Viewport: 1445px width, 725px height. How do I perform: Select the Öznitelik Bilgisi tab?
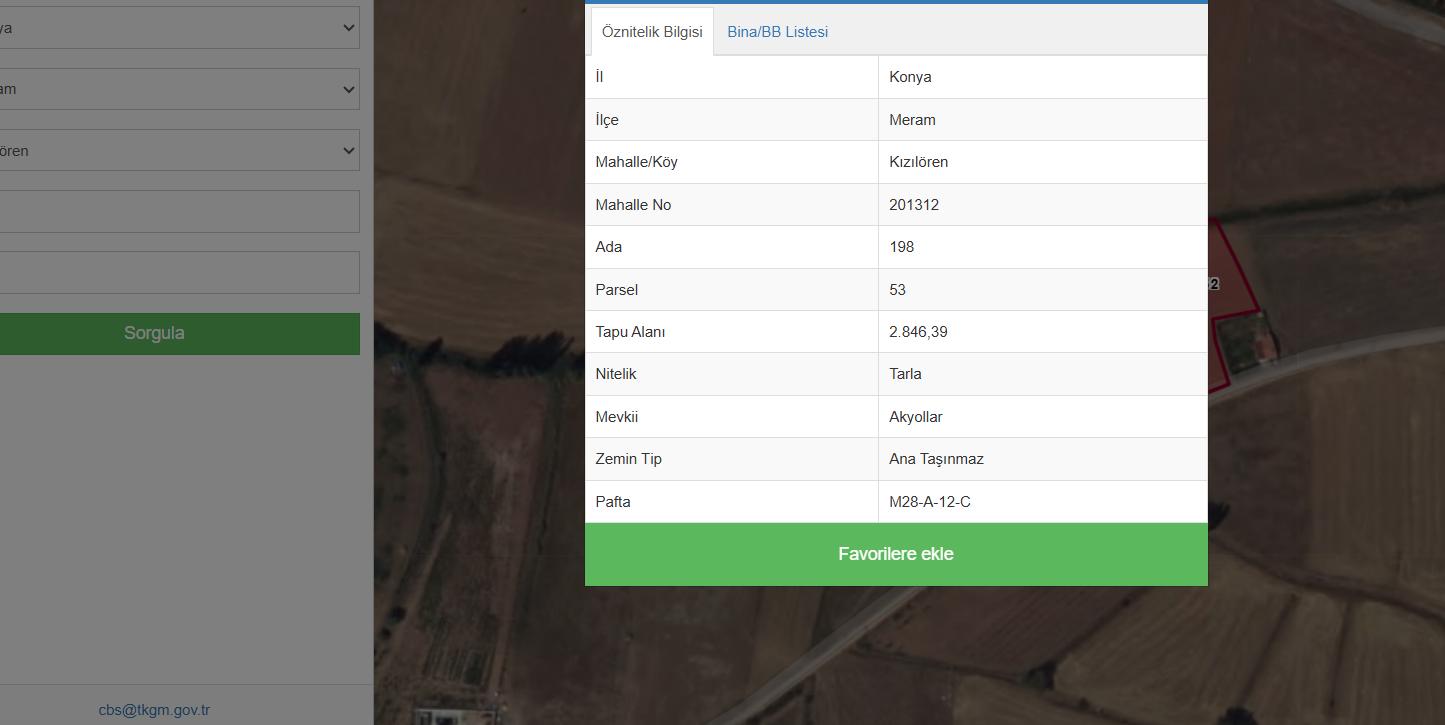pyautogui.click(x=652, y=32)
